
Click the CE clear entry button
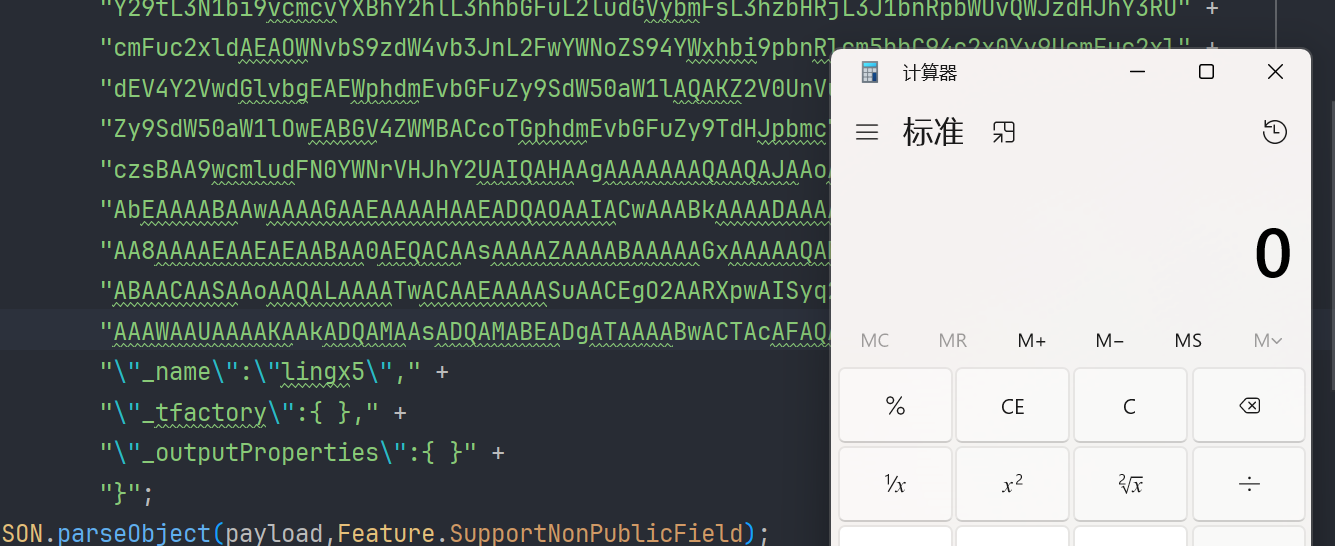[1012, 405]
